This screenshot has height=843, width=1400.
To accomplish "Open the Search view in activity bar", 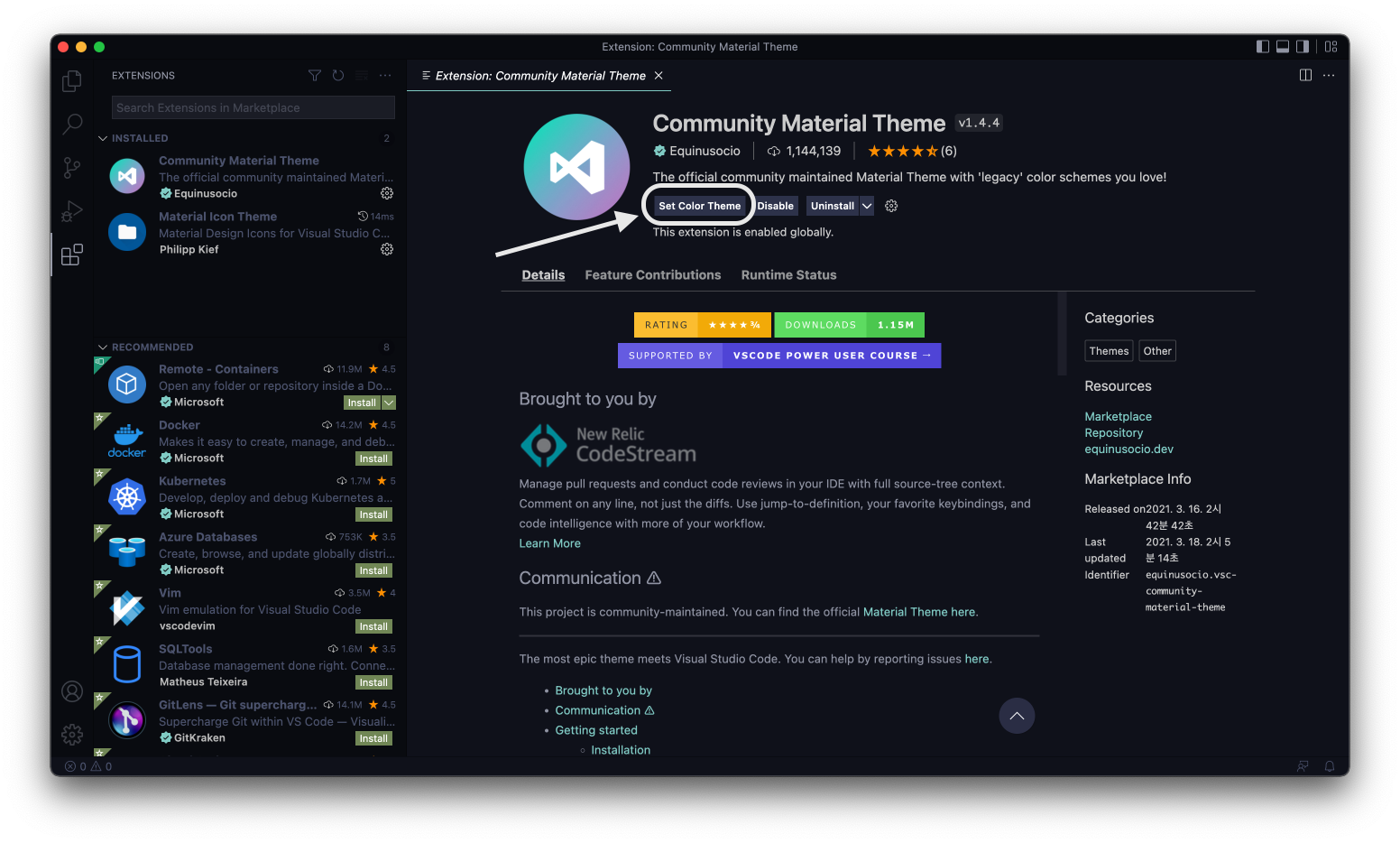I will pyautogui.click(x=72, y=125).
